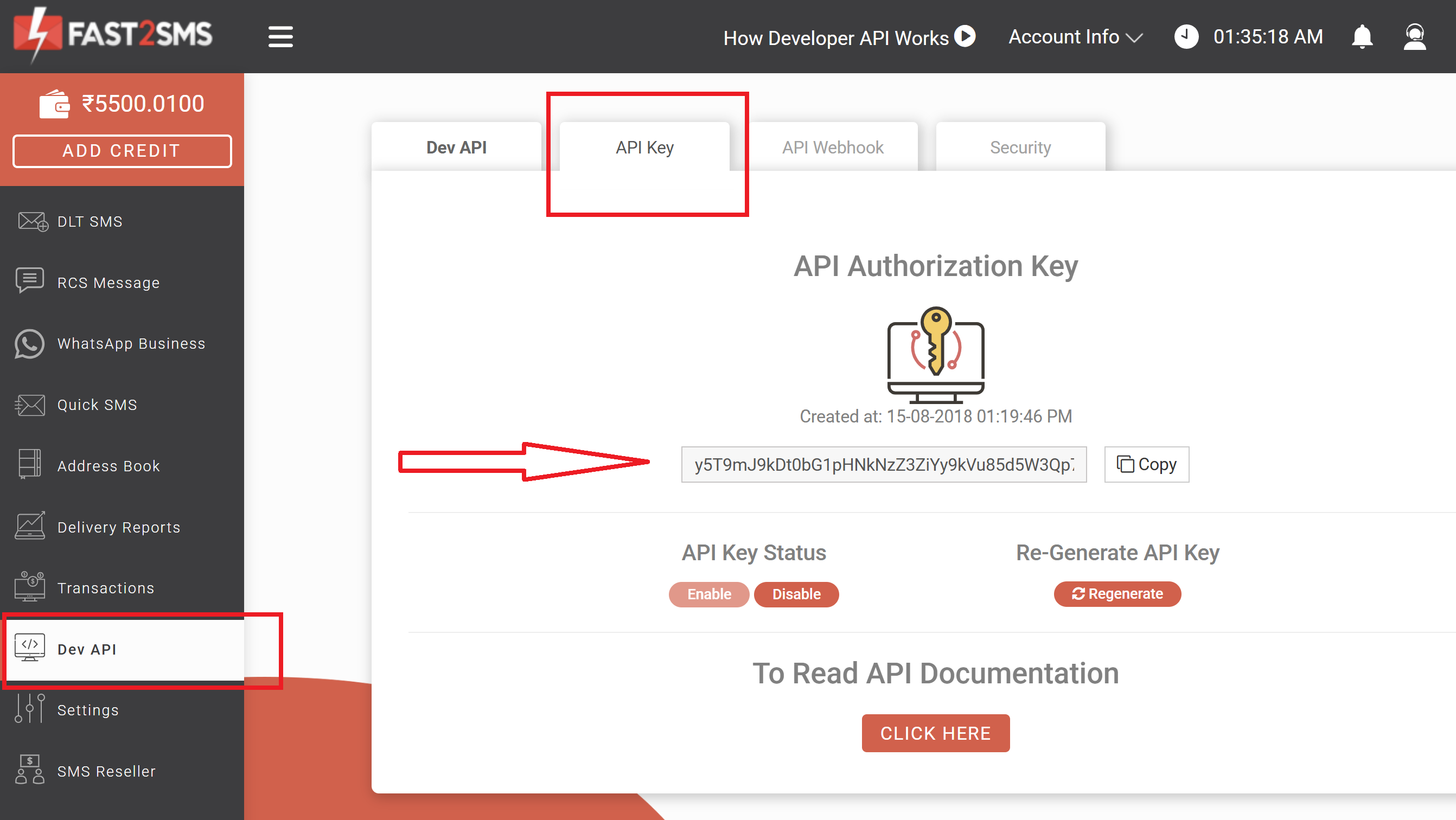Image resolution: width=1456 pixels, height=820 pixels.
Task: Open the Settings section in sidebar
Action: [87, 710]
